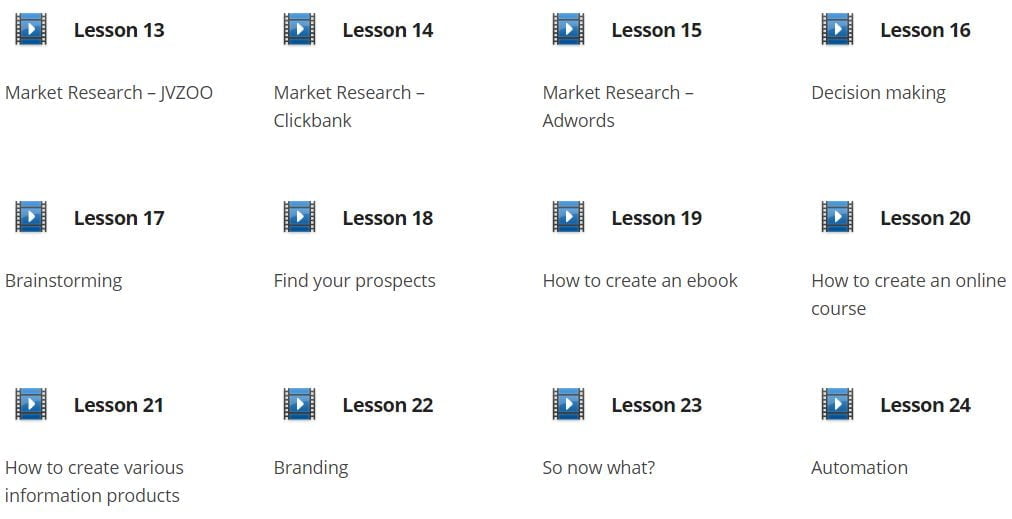
Task: Click the Lesson 19 video icon
Action: [569, 217]
